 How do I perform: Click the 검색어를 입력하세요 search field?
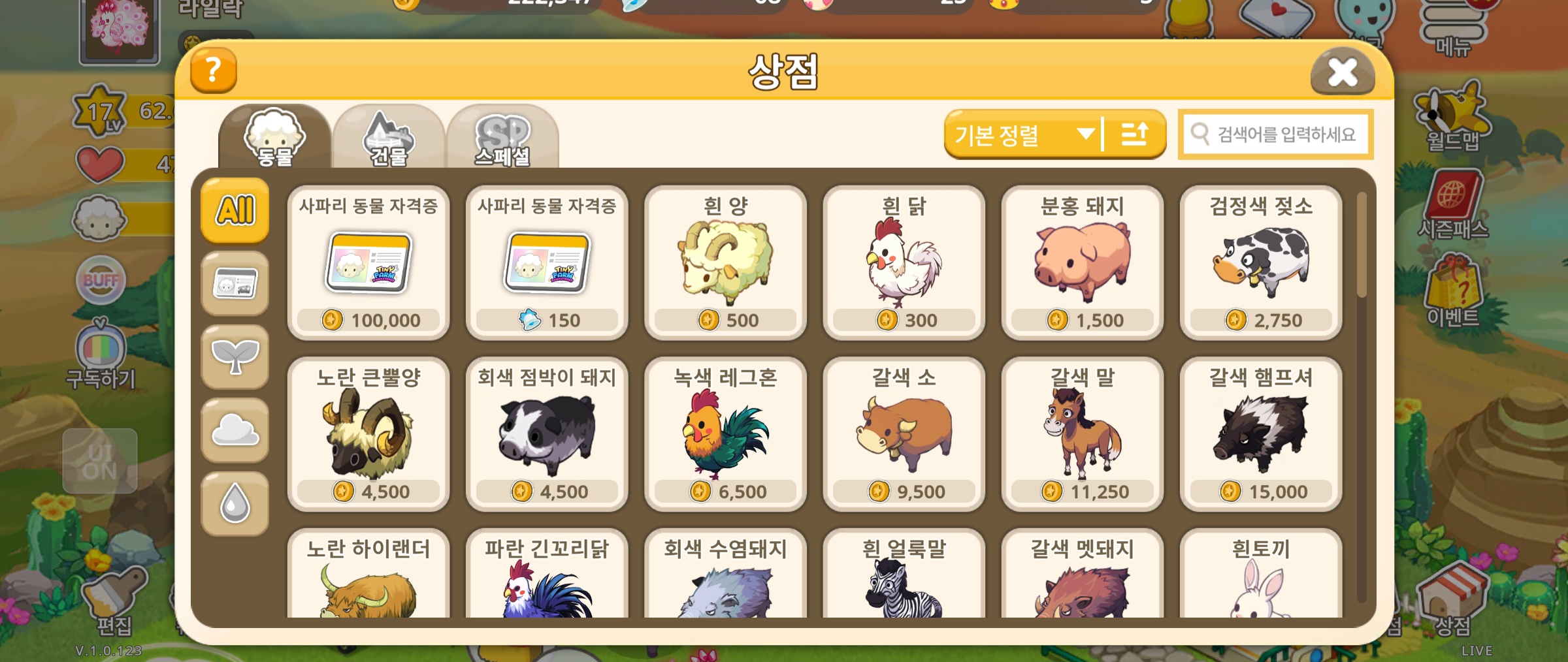pos(1275,134)
